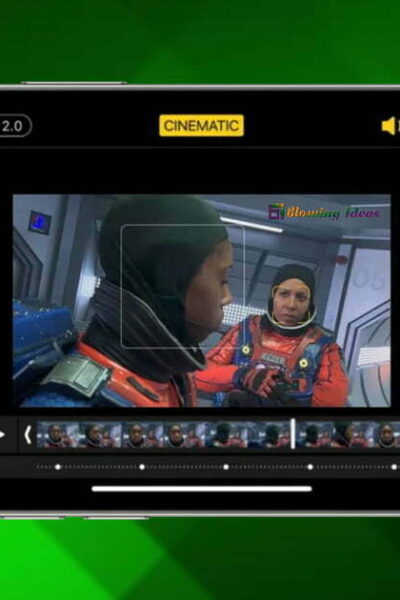Toggle the yellow CINEMATIC mode badge
Screen dimensions: 400x600
pyautogui.click(x=201, y=126)
